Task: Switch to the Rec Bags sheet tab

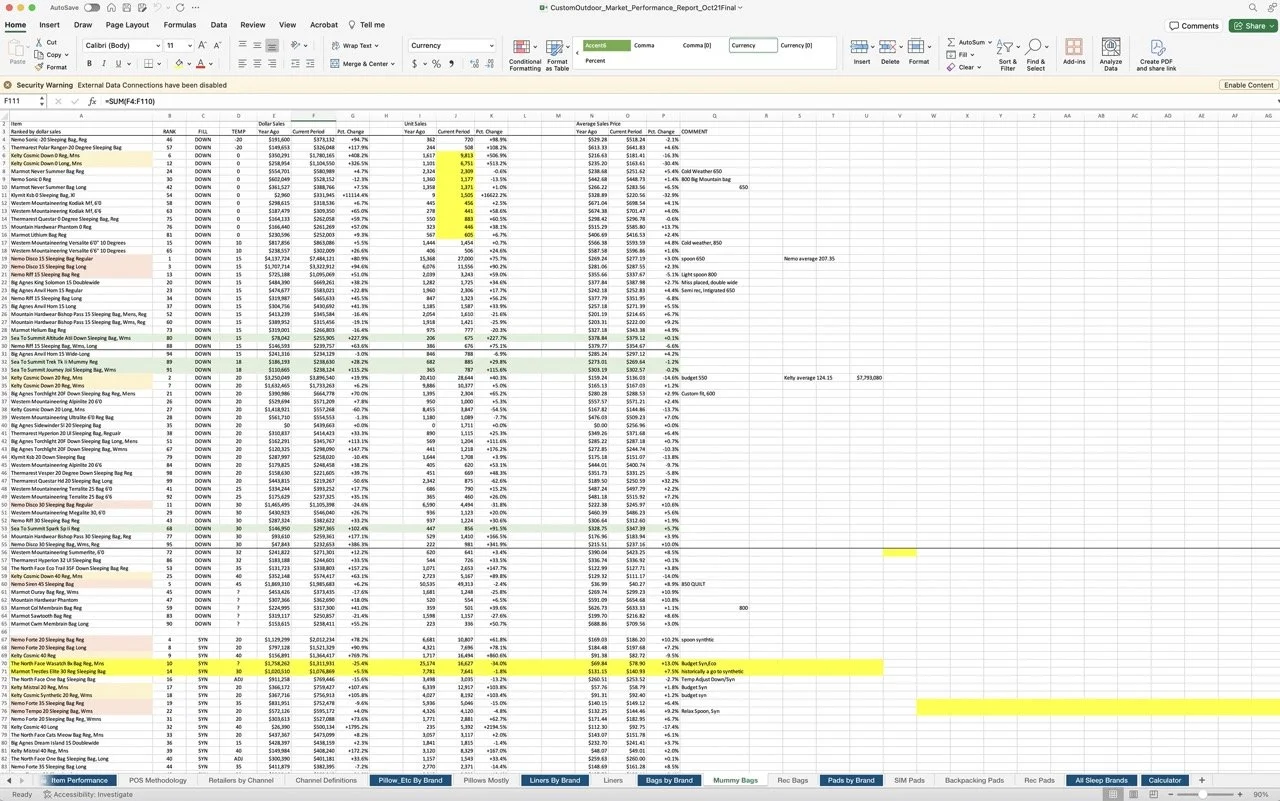Action: pyautogui.click(x=793, y=780)
